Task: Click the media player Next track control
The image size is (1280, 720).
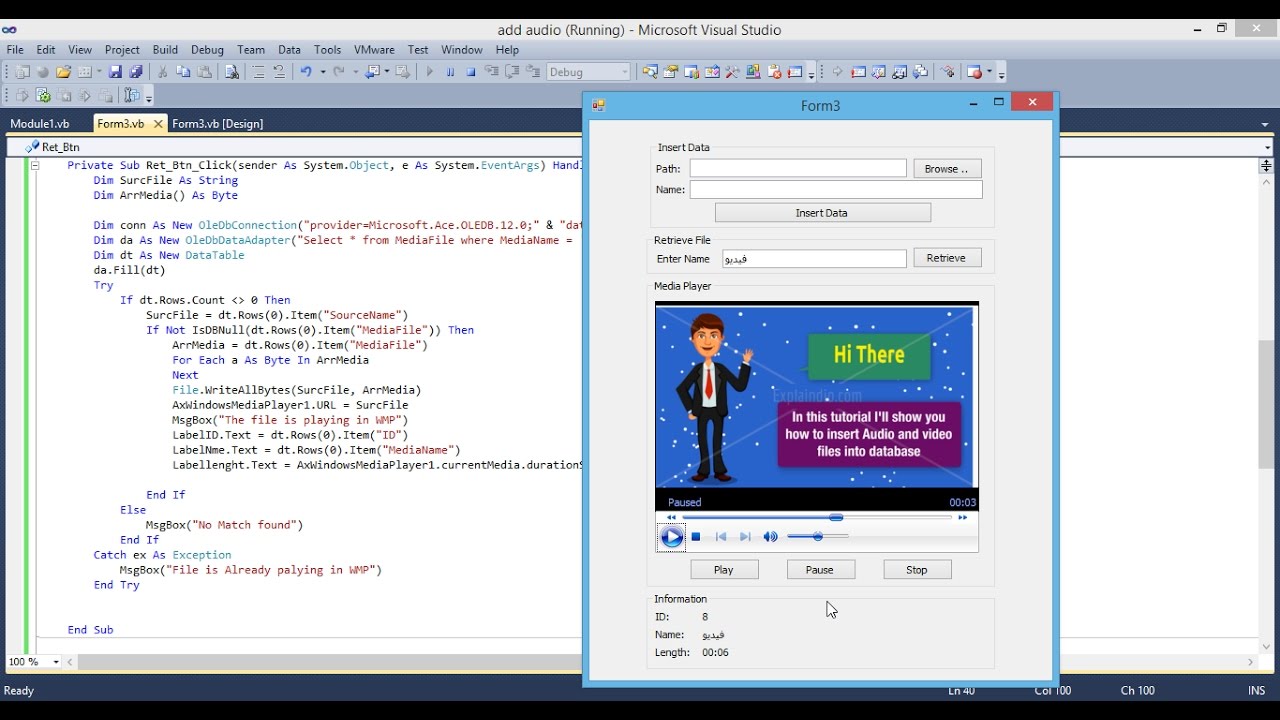Action: click(745, 537)
